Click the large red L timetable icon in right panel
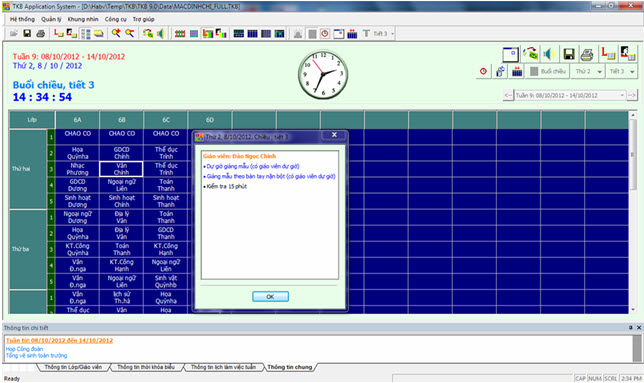Viewport: 644px width, 383px height. pos(607,54)
